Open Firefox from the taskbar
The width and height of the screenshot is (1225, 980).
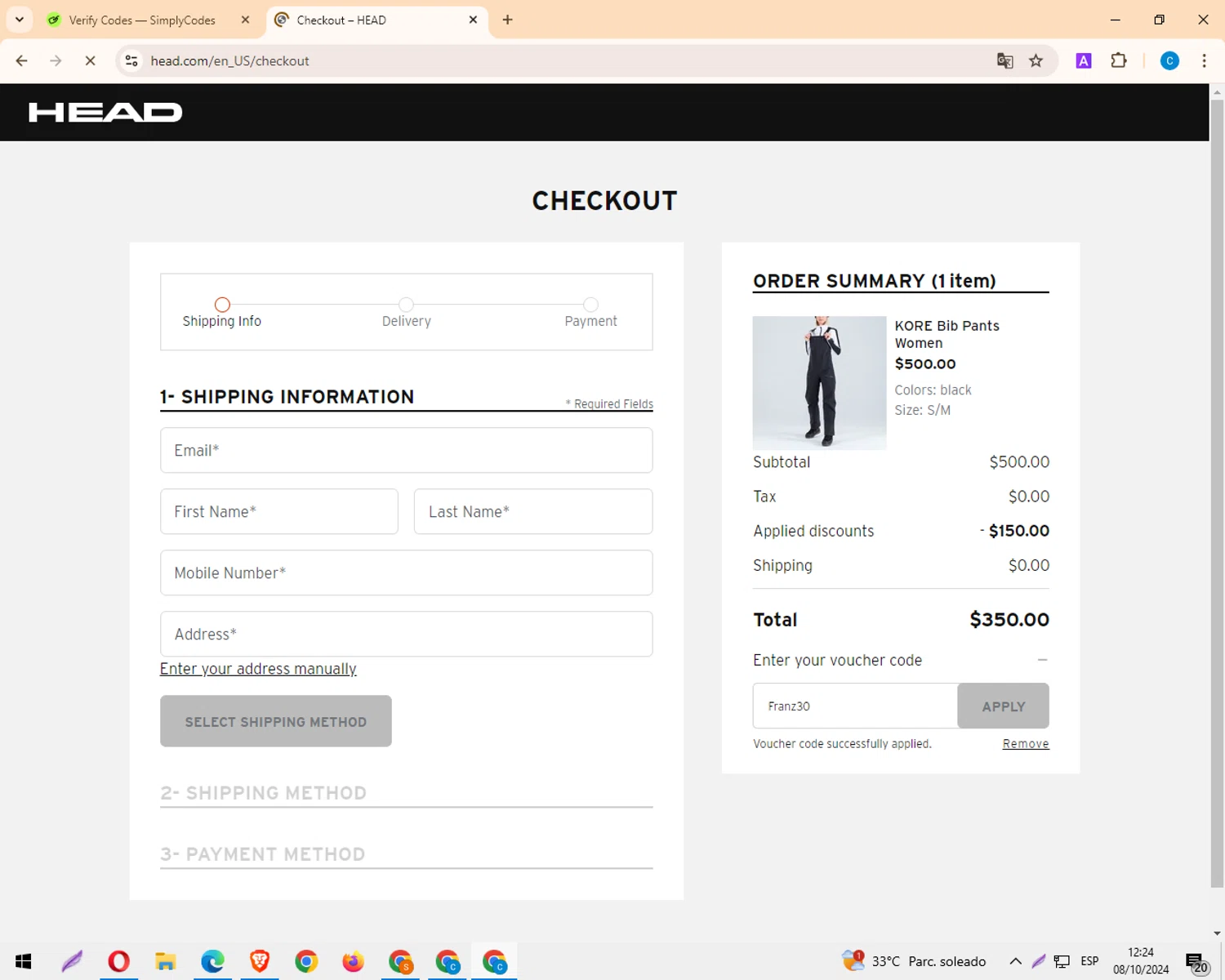coord(354,961)
